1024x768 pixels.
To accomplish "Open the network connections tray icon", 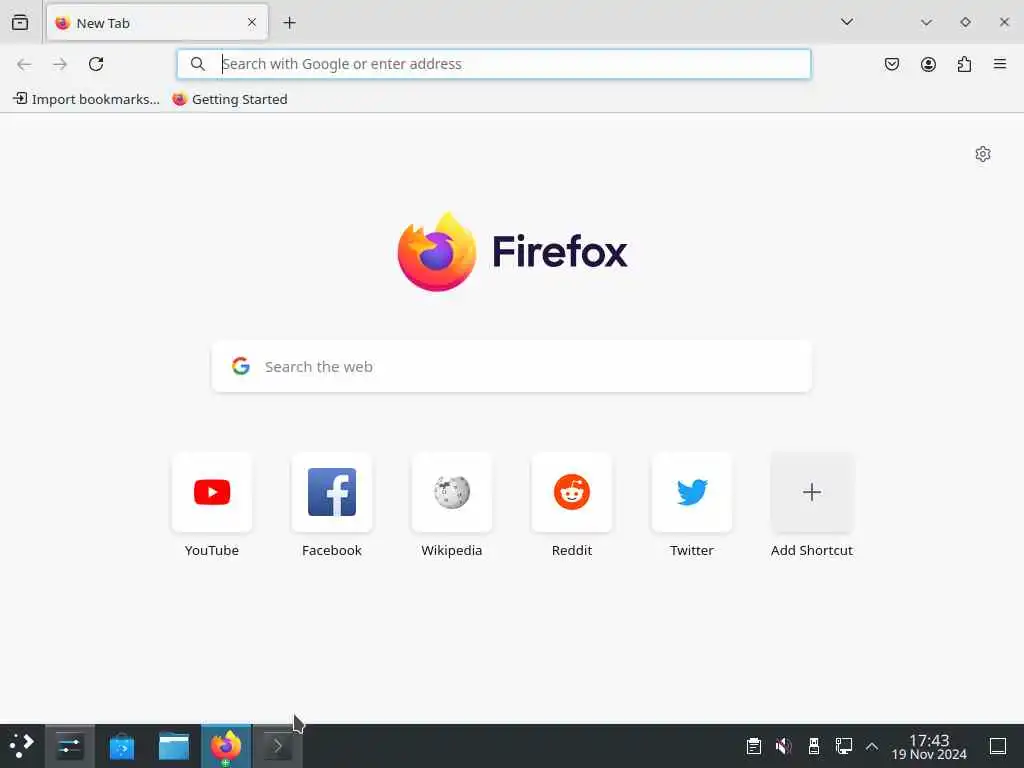I will click(844, 746).
